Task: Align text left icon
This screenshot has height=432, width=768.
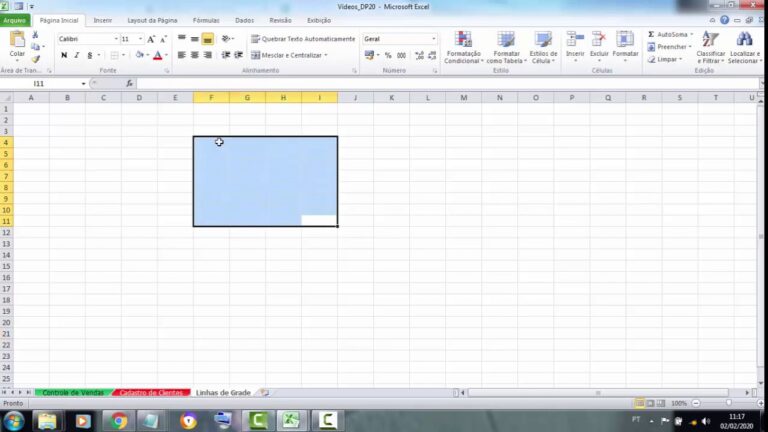Action: 182,55
